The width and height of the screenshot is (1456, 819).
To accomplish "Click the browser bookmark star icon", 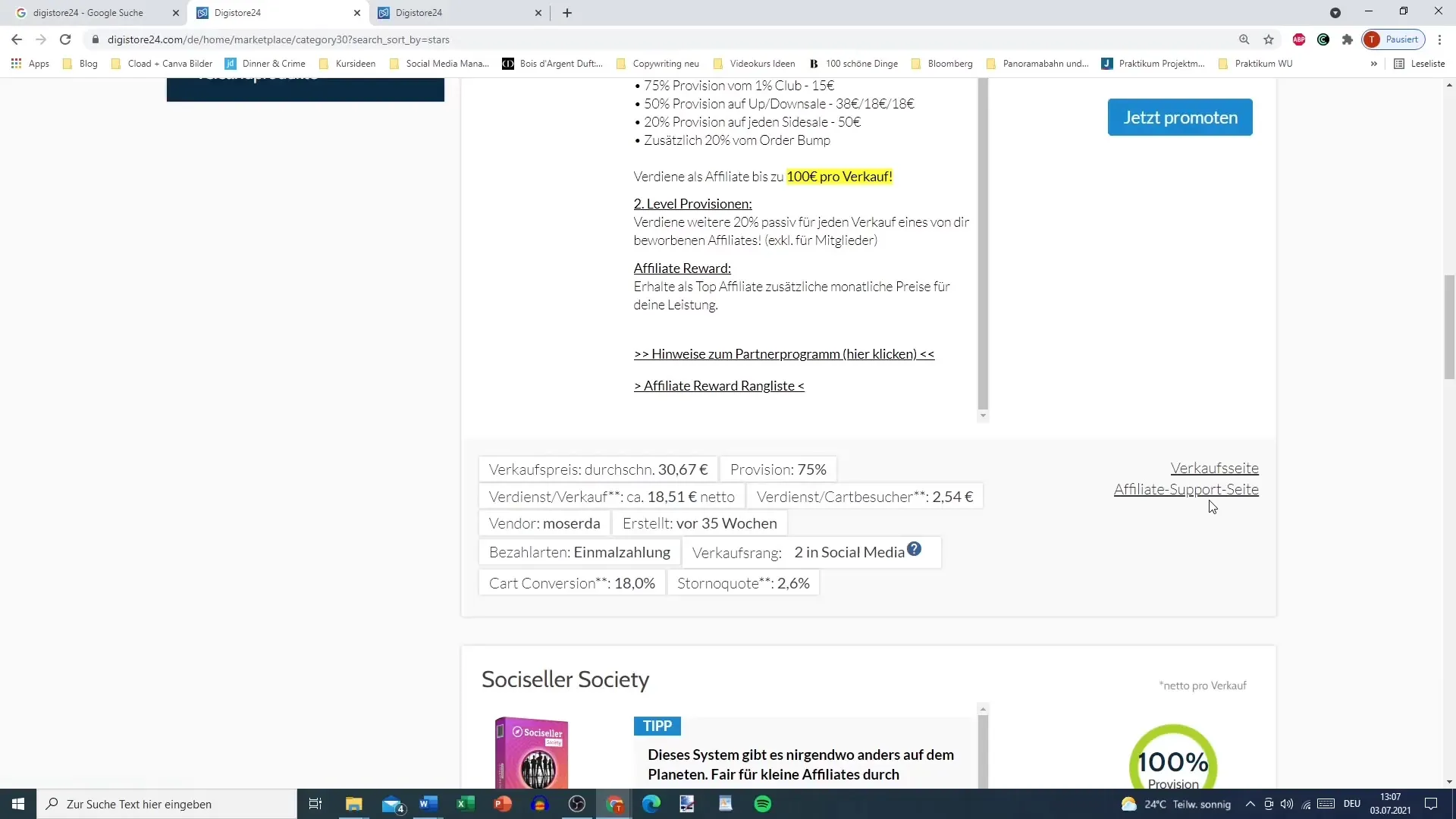I will point(1268,40).
